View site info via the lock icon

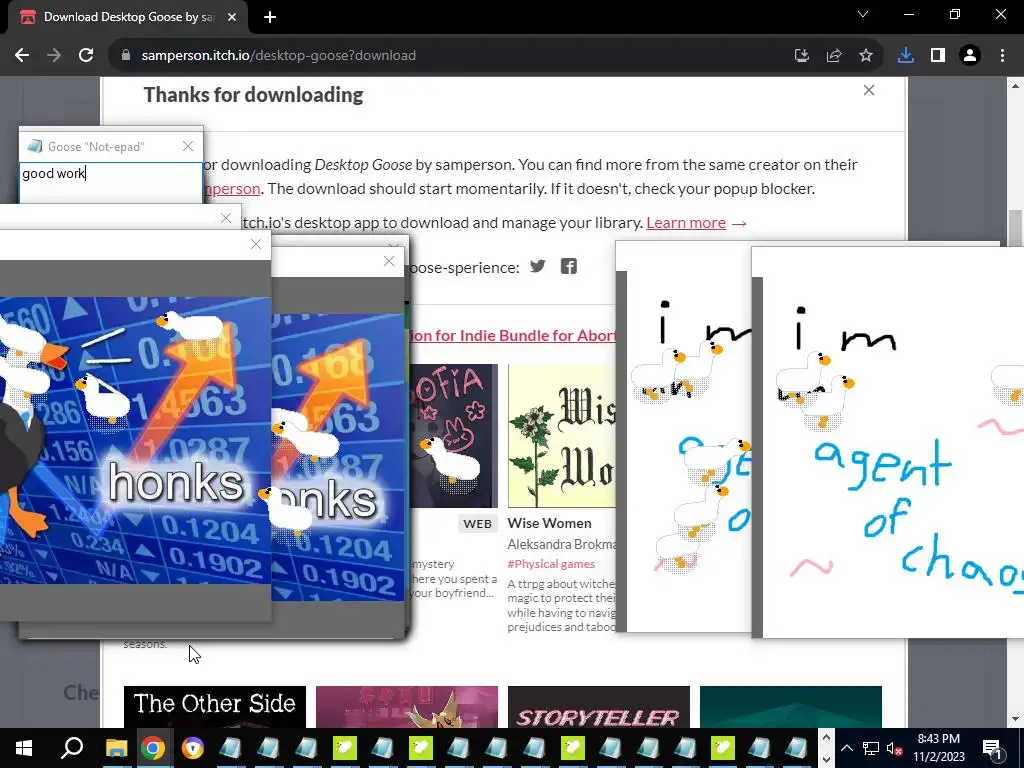[126, 56]
